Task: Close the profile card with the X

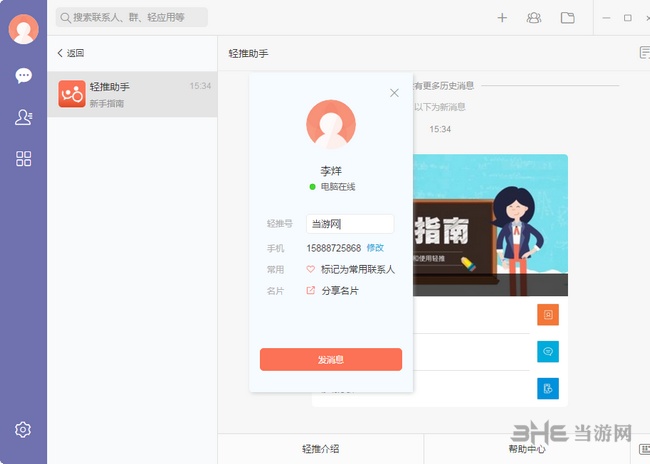Action: pyautogui.click(x=394, y=93)
